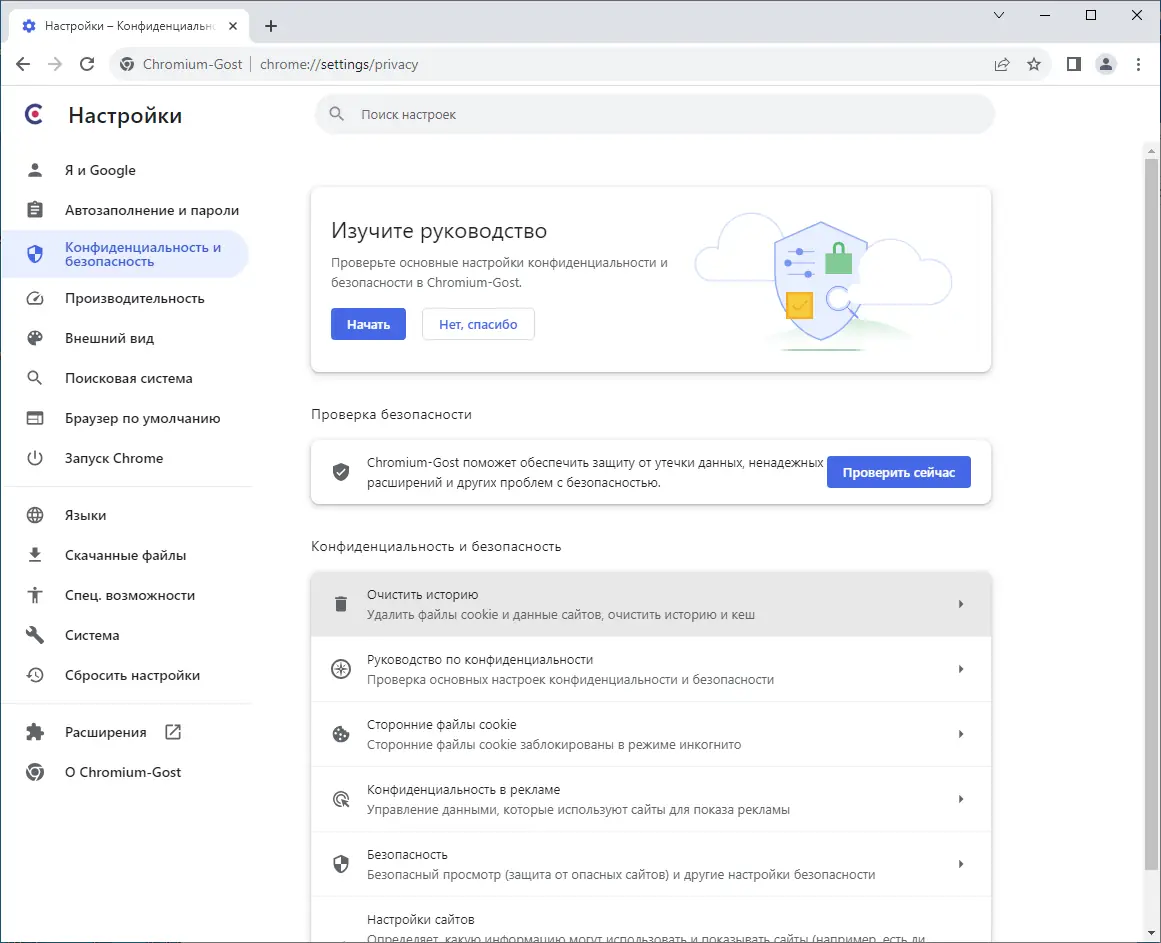Open the tab search chevron in title bar
Screen dimensions: 1161x943
[999, 15]
